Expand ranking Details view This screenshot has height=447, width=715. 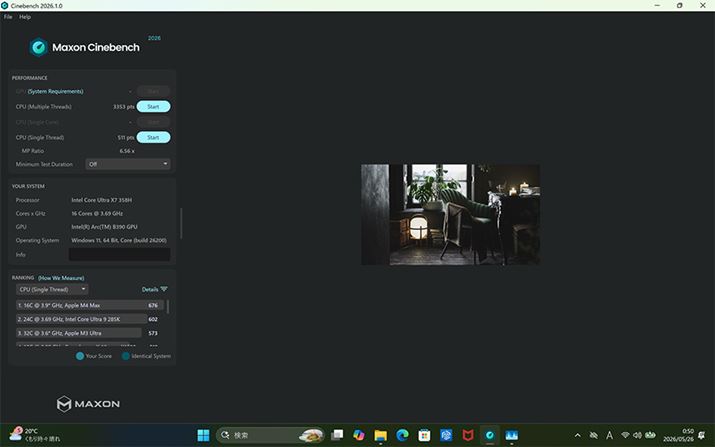155,289
